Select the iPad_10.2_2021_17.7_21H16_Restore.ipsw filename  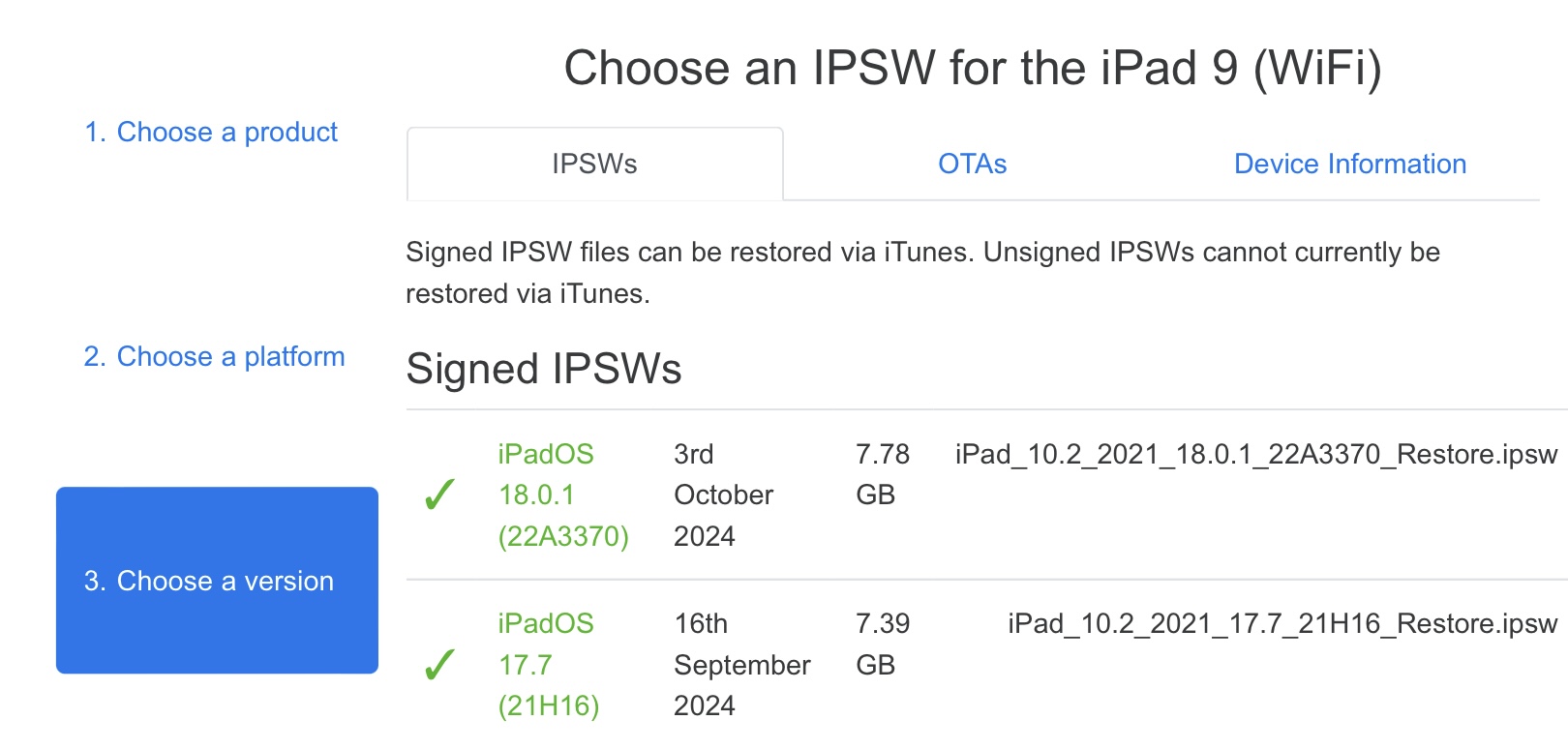1282,623
